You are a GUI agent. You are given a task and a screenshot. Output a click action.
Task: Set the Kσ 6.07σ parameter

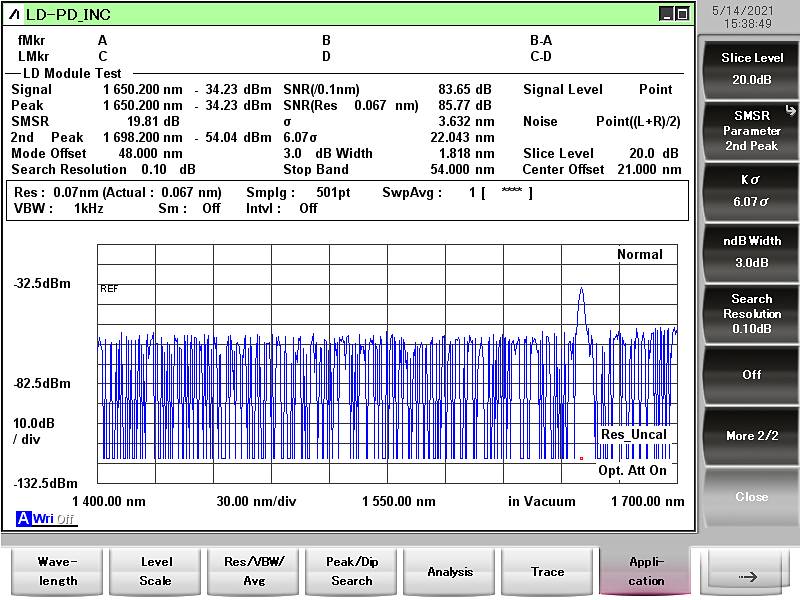point(751,191)
